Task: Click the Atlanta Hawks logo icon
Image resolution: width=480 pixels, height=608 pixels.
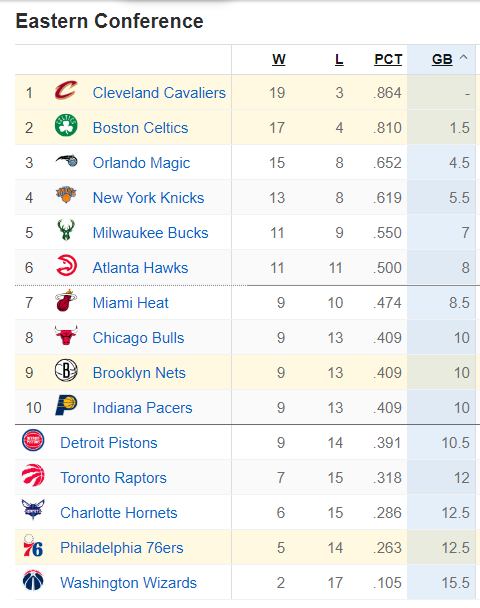Action: click(x=66, y=266)
